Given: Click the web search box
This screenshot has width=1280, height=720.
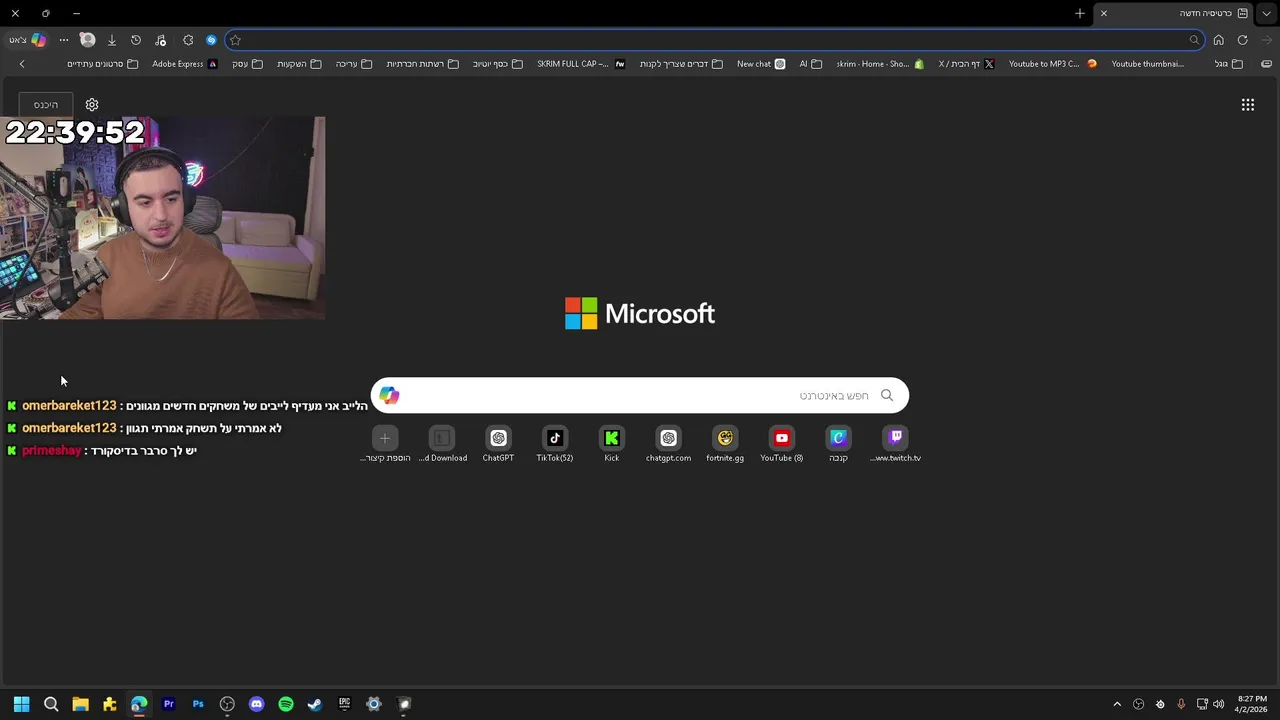Looking at the screenshot, I should click(x=640, y=395).
